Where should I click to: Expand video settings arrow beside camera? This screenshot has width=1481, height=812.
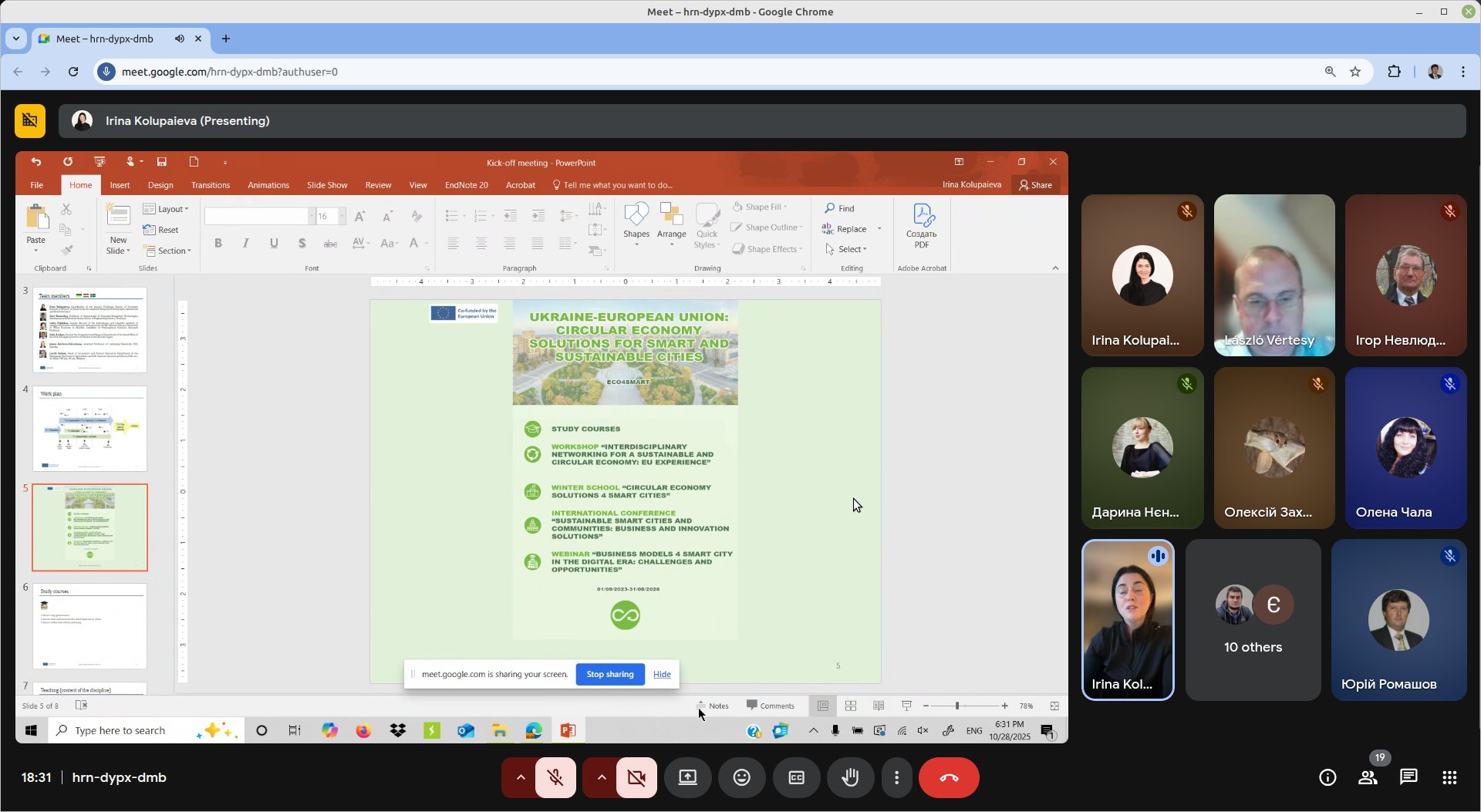pyautogui.click(x=602, y=777)
